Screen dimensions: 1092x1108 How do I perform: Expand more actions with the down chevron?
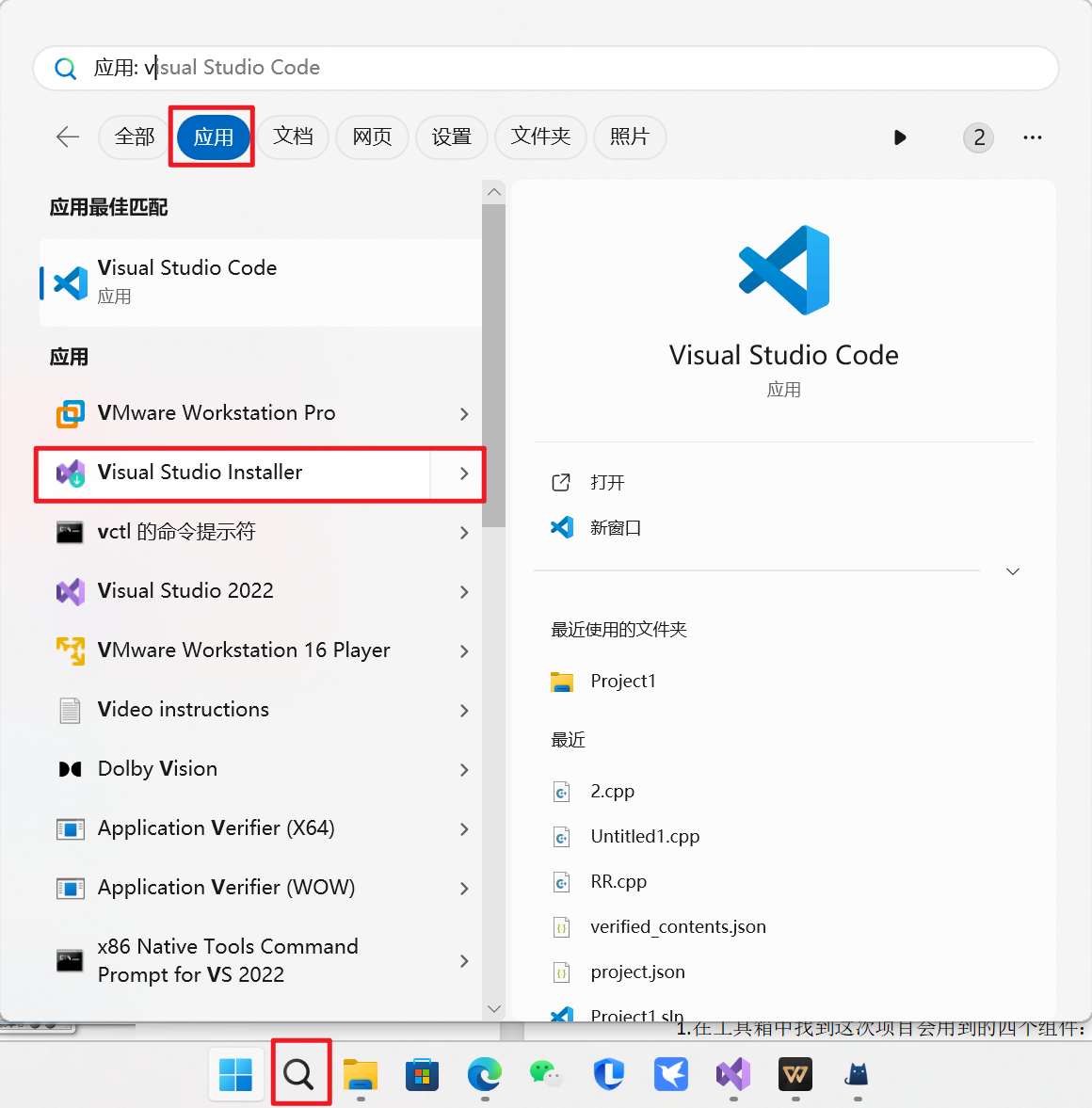(1013, 571)
